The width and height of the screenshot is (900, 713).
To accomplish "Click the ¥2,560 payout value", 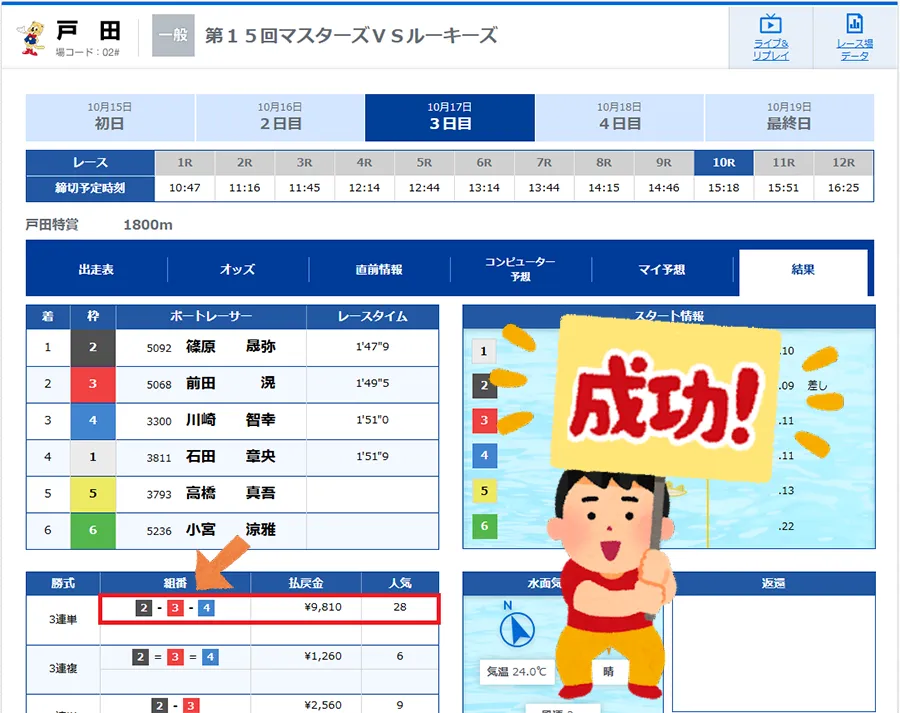I will coord(323,705).
